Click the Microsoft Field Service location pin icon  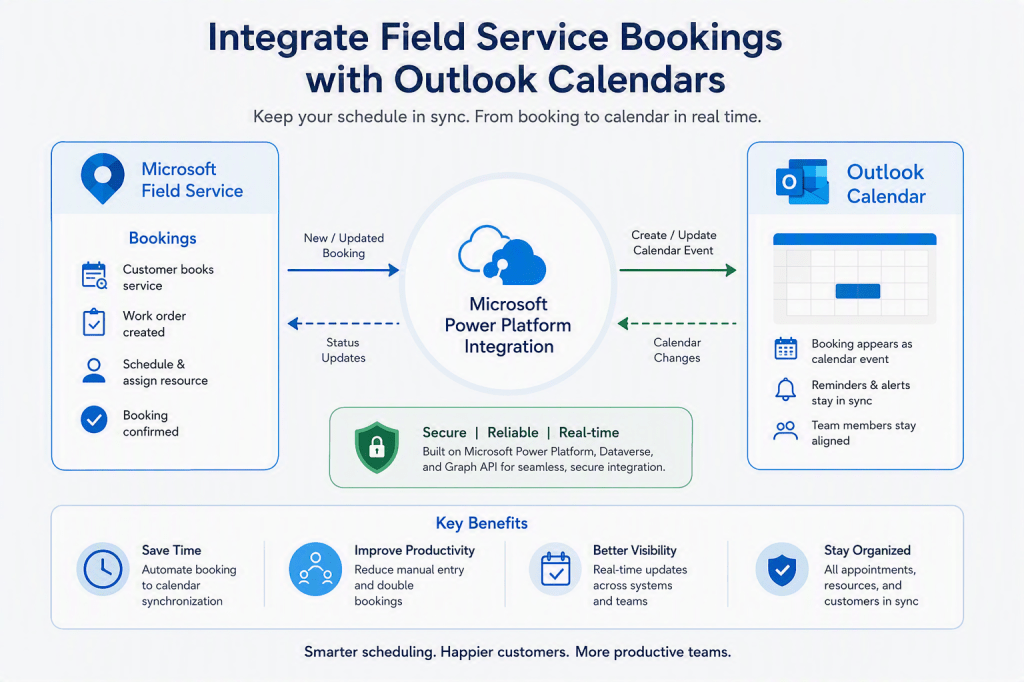[x=103, y=178]
